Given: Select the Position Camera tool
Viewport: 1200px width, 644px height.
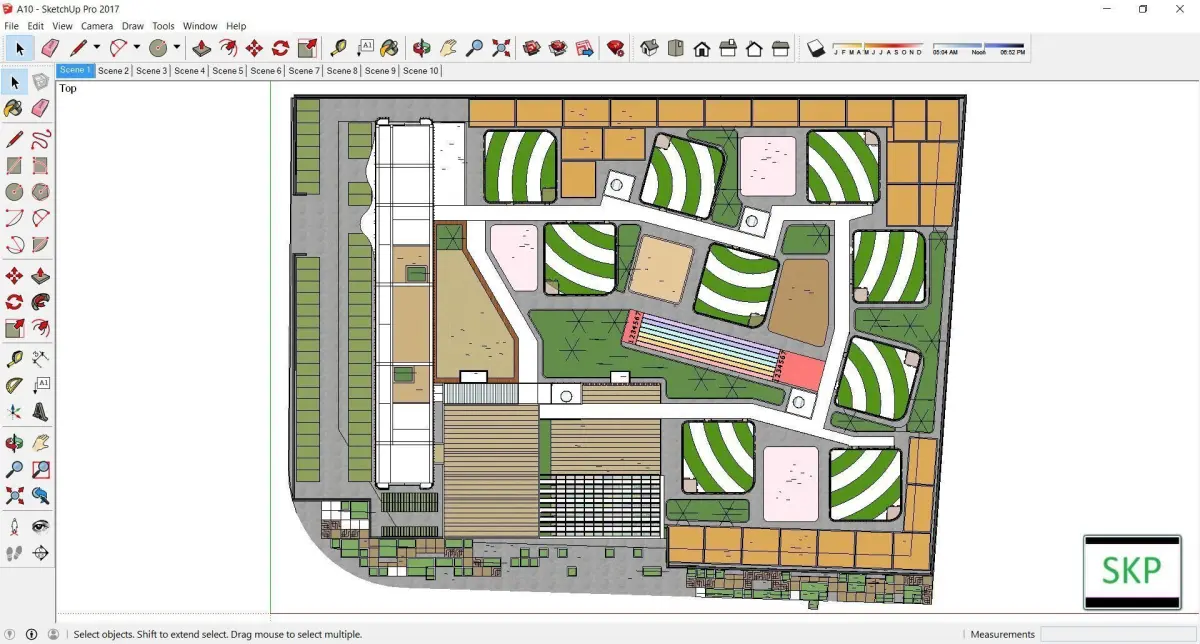Looking at the screenshot, I should point(14,526).
